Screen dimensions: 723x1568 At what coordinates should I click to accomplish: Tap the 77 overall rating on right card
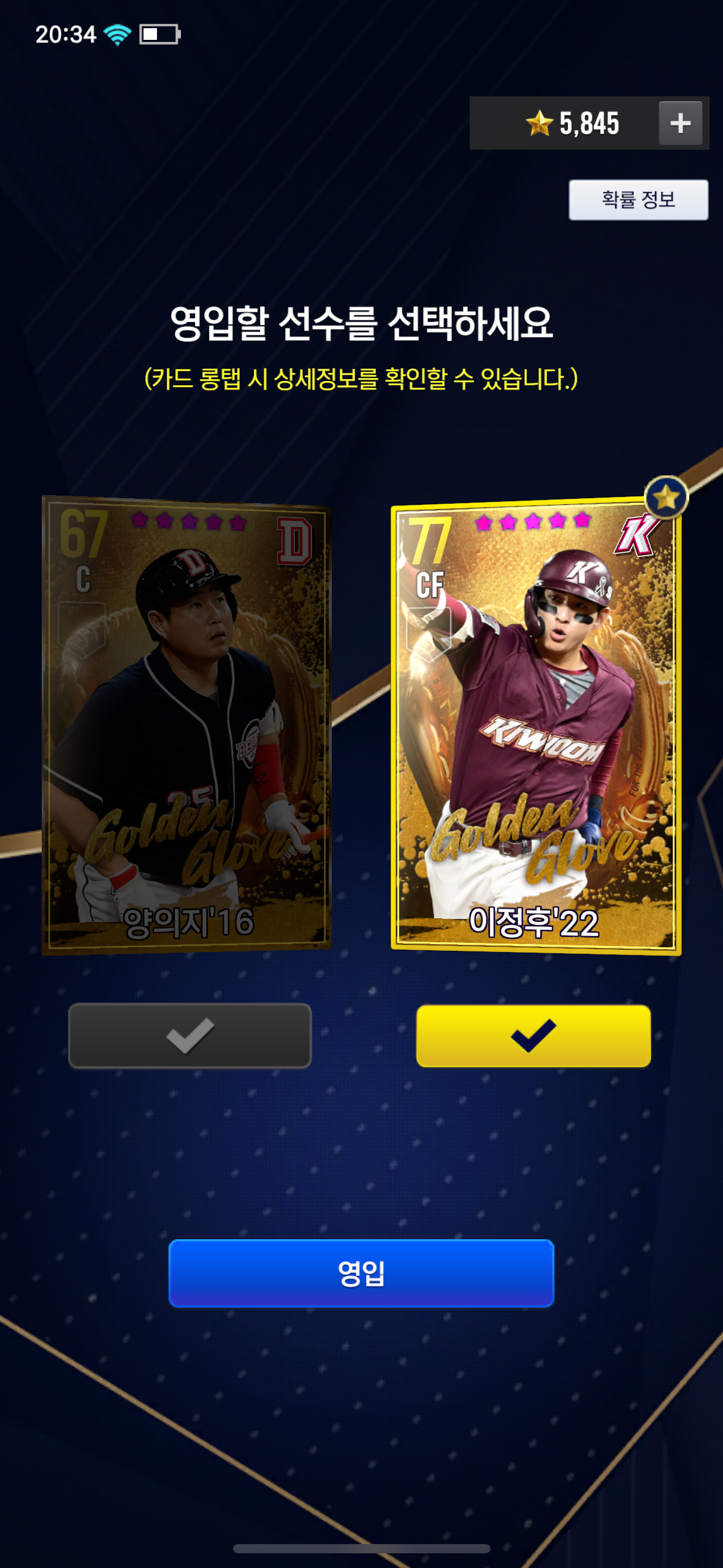430,541
